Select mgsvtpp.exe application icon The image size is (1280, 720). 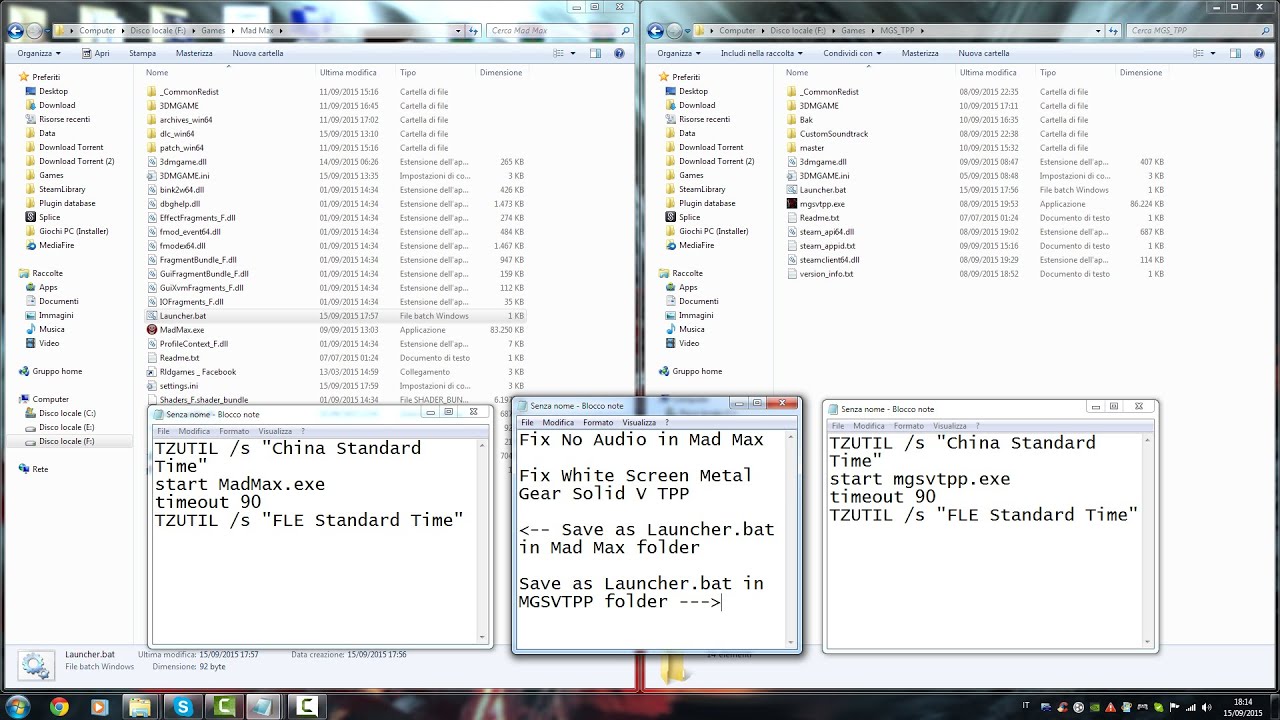792,204
